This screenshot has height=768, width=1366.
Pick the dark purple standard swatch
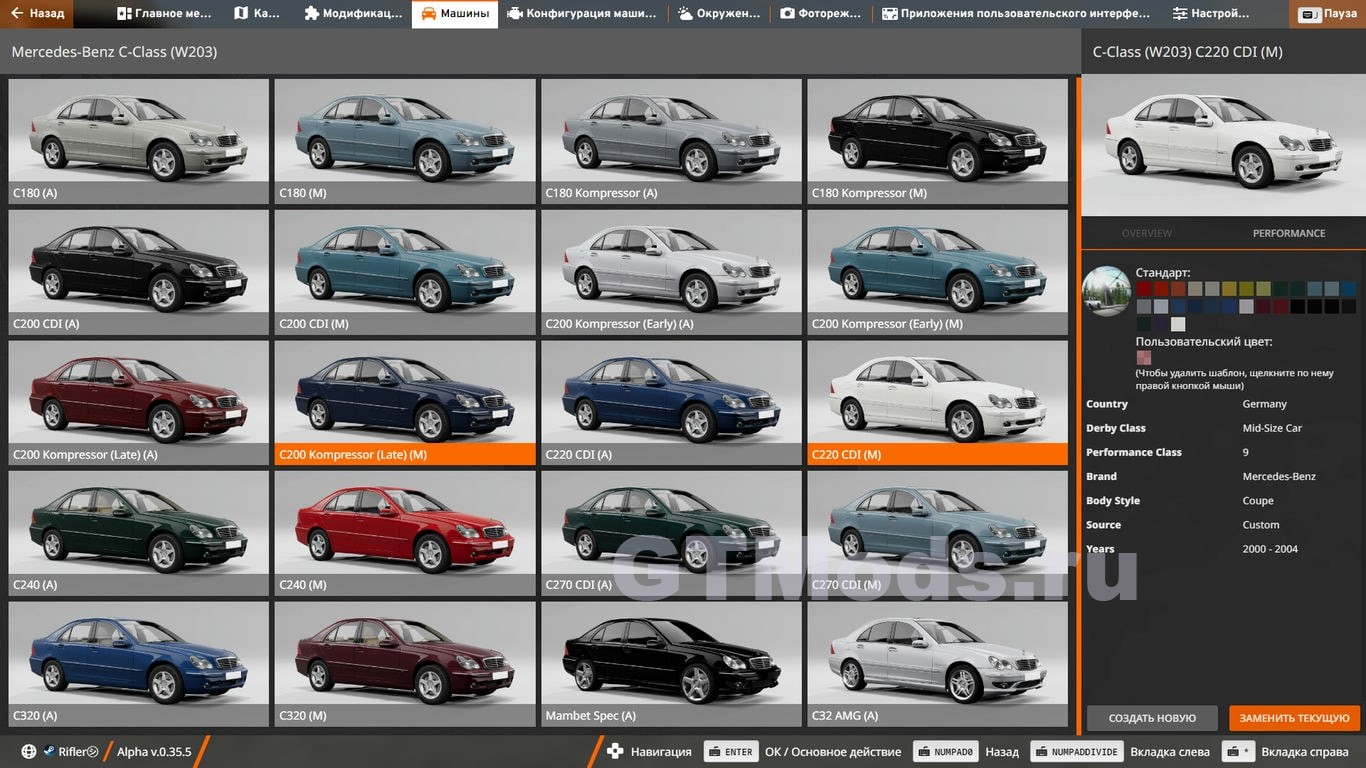(x=1160, y=324)
